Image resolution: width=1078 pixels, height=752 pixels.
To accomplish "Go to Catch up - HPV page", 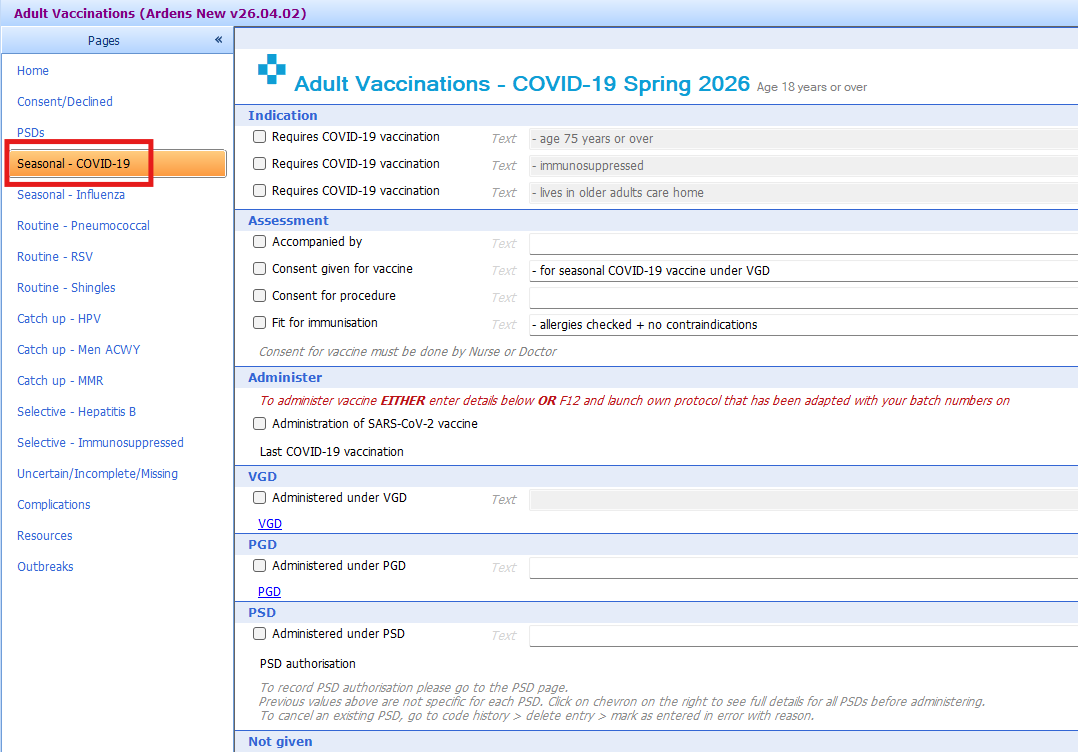I will click(x=59, y=318).
